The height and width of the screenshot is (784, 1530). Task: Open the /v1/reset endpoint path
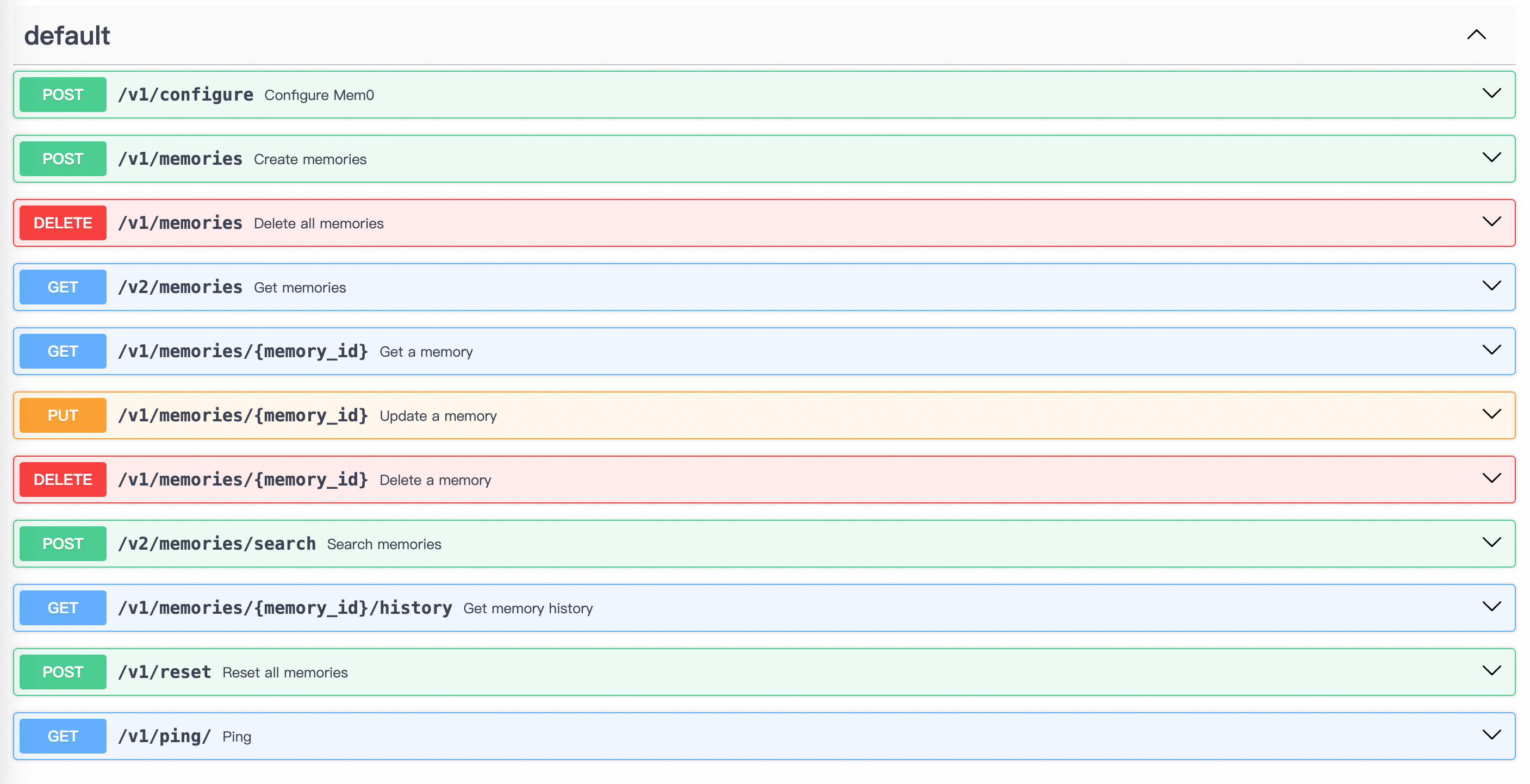tap(165, 673)
